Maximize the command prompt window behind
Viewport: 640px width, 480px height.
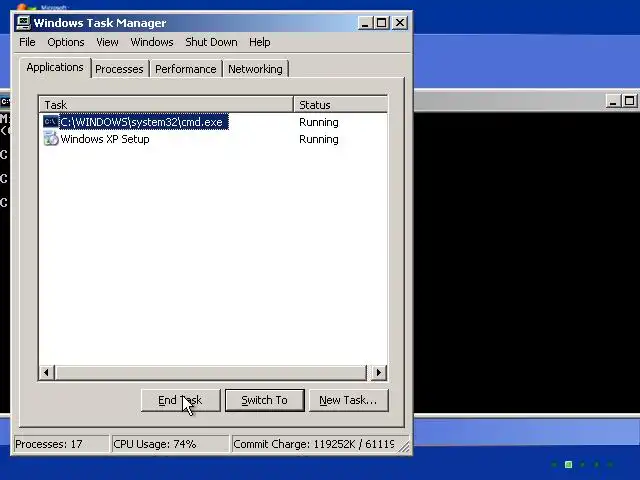coord(630,101)
